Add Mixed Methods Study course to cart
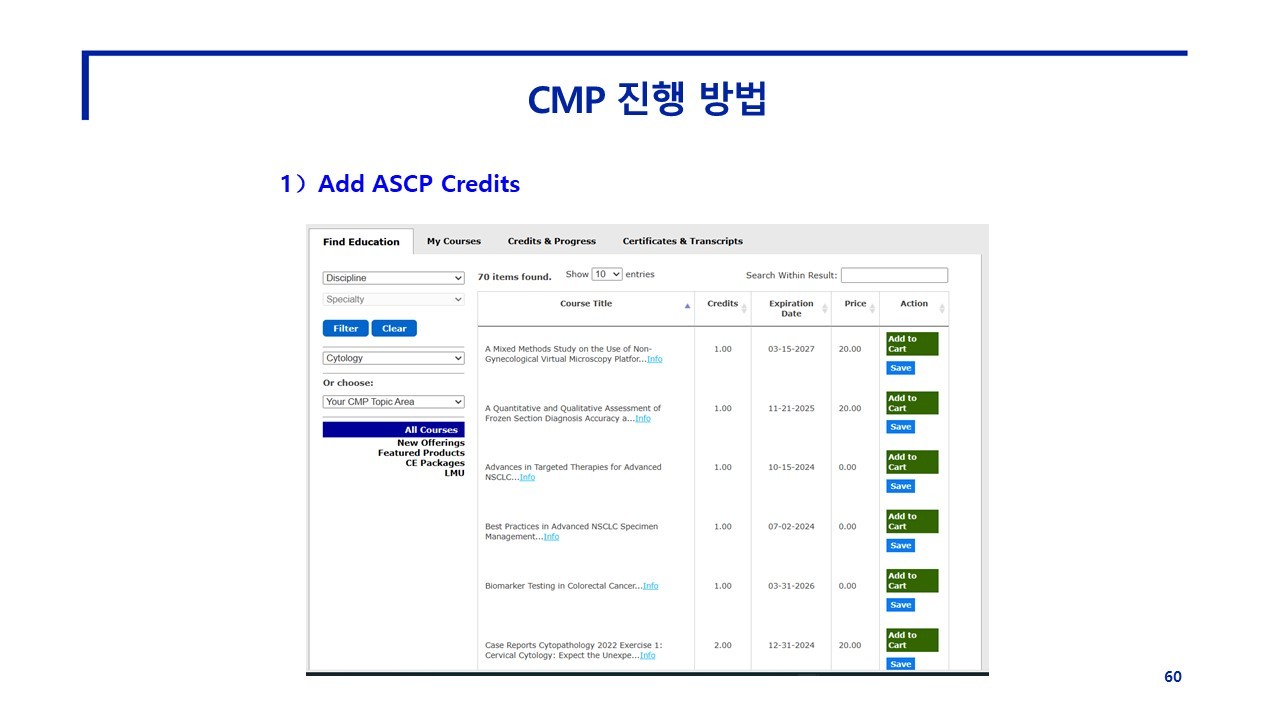Viewport: 1280px width, 720px height. [912, 344]
